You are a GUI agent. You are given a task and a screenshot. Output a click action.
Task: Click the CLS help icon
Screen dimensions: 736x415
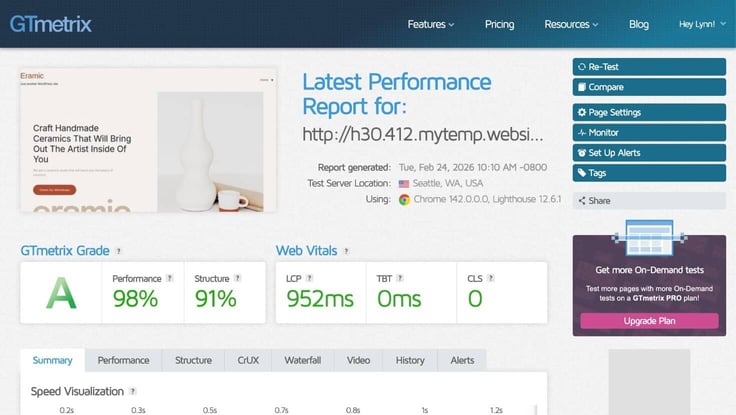click(491, 278)
